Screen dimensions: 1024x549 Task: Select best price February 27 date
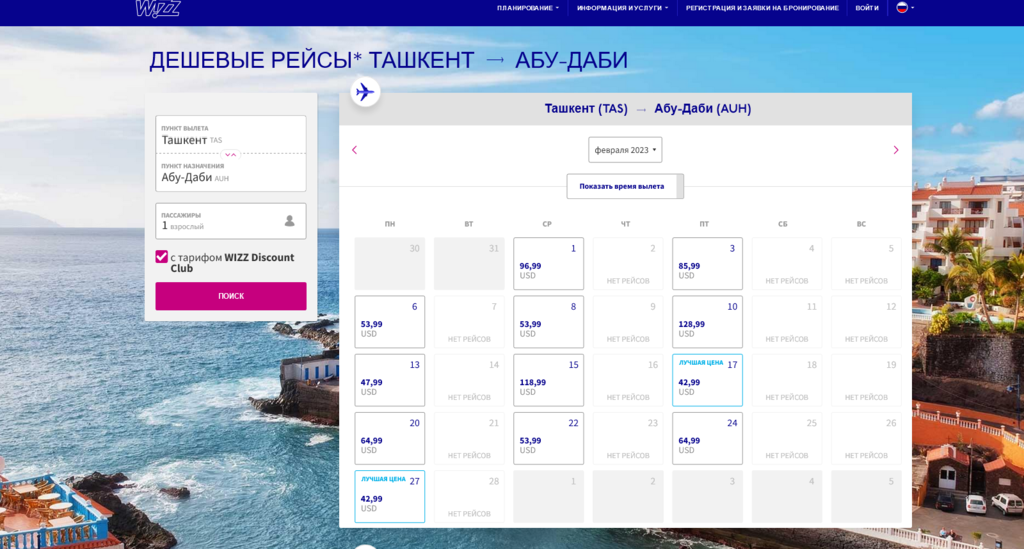(x=390, y=496)
